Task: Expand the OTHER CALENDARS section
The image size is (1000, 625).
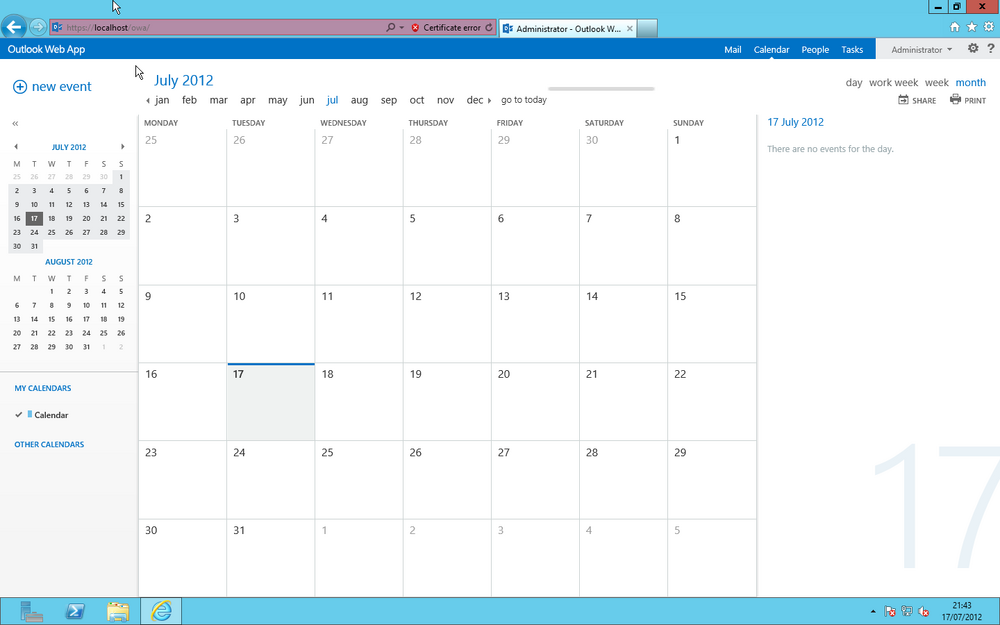Action: click(x=49, y=445)
